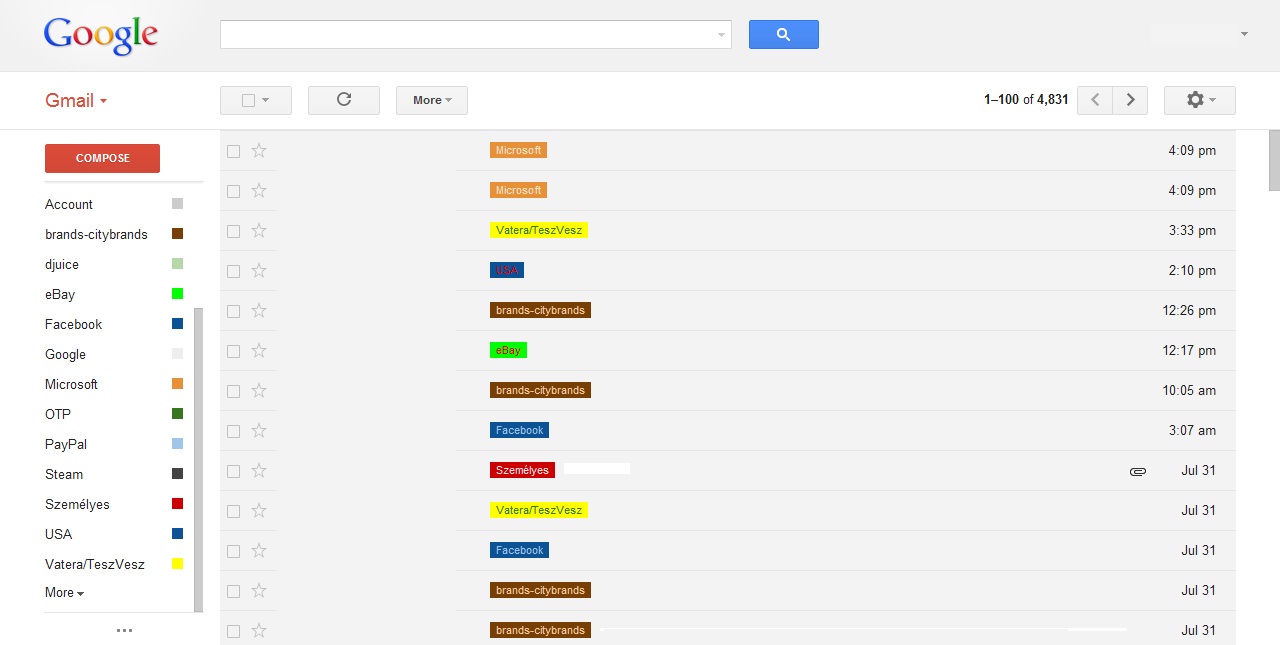
Task: Star the Vatera/TeszVesz email from Jul 31
Action: pos(259,510)
